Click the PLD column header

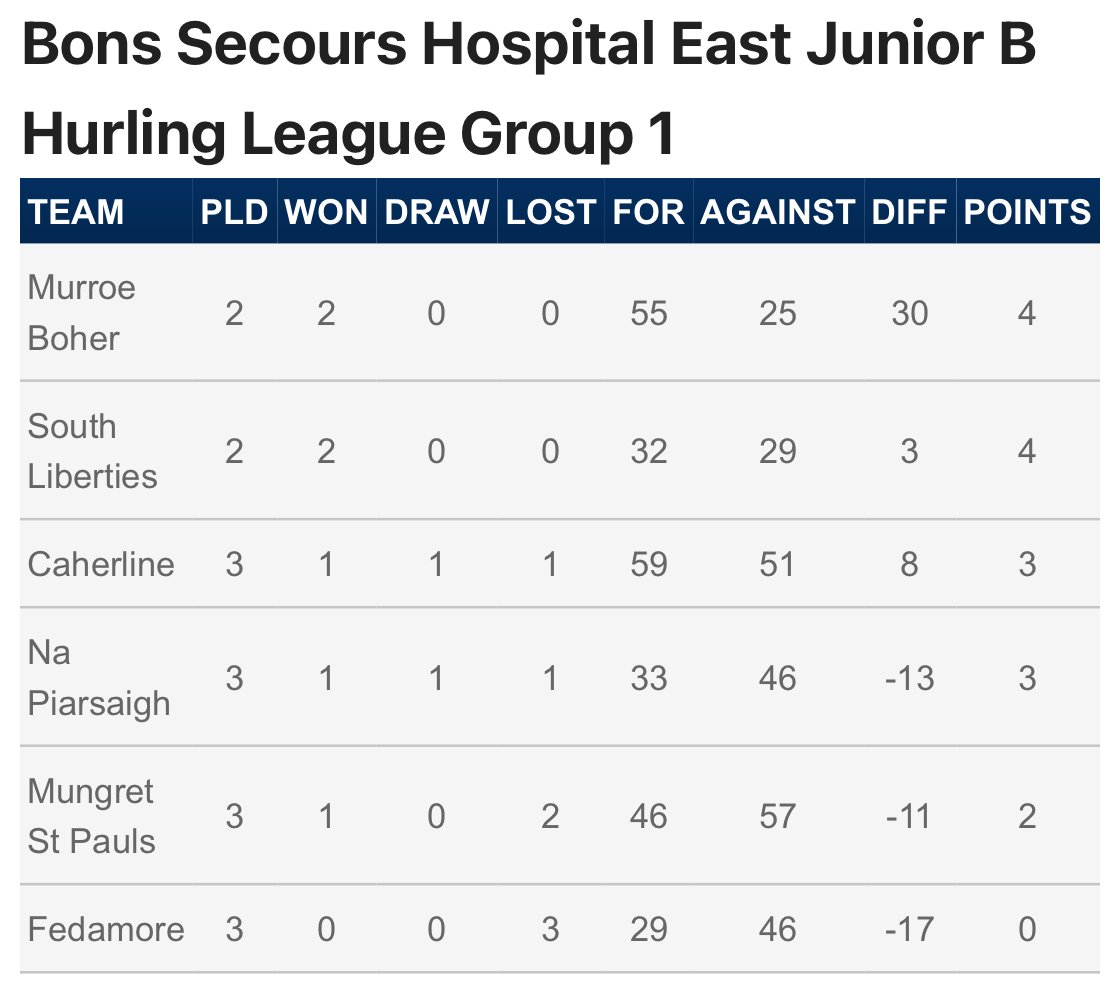point(234,212)
